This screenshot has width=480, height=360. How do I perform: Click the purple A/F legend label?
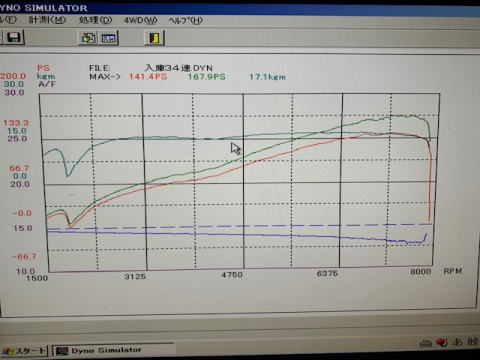[x=47, y=84]
